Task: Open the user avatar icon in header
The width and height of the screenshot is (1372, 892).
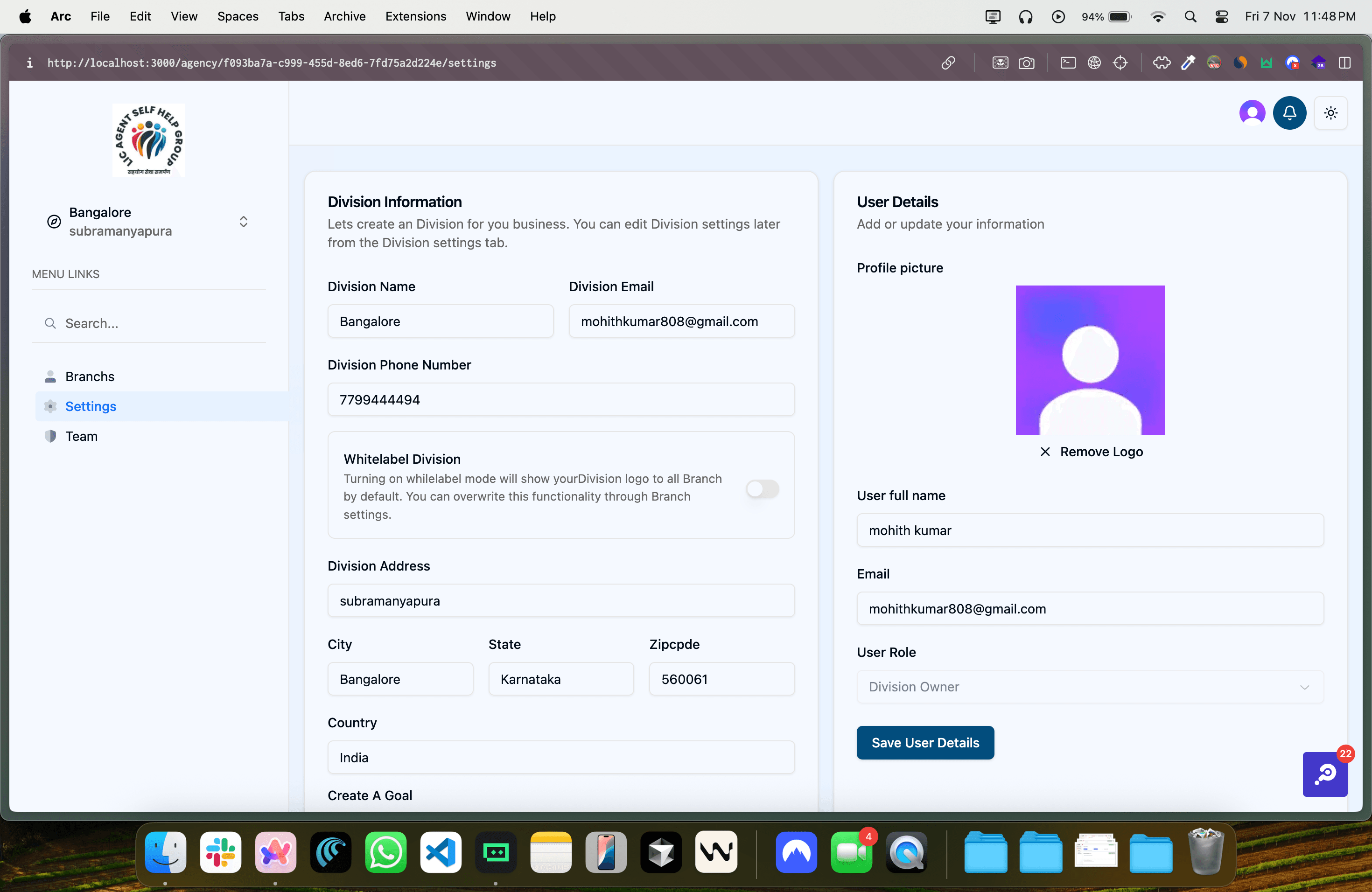Action: pos(1252,113)
